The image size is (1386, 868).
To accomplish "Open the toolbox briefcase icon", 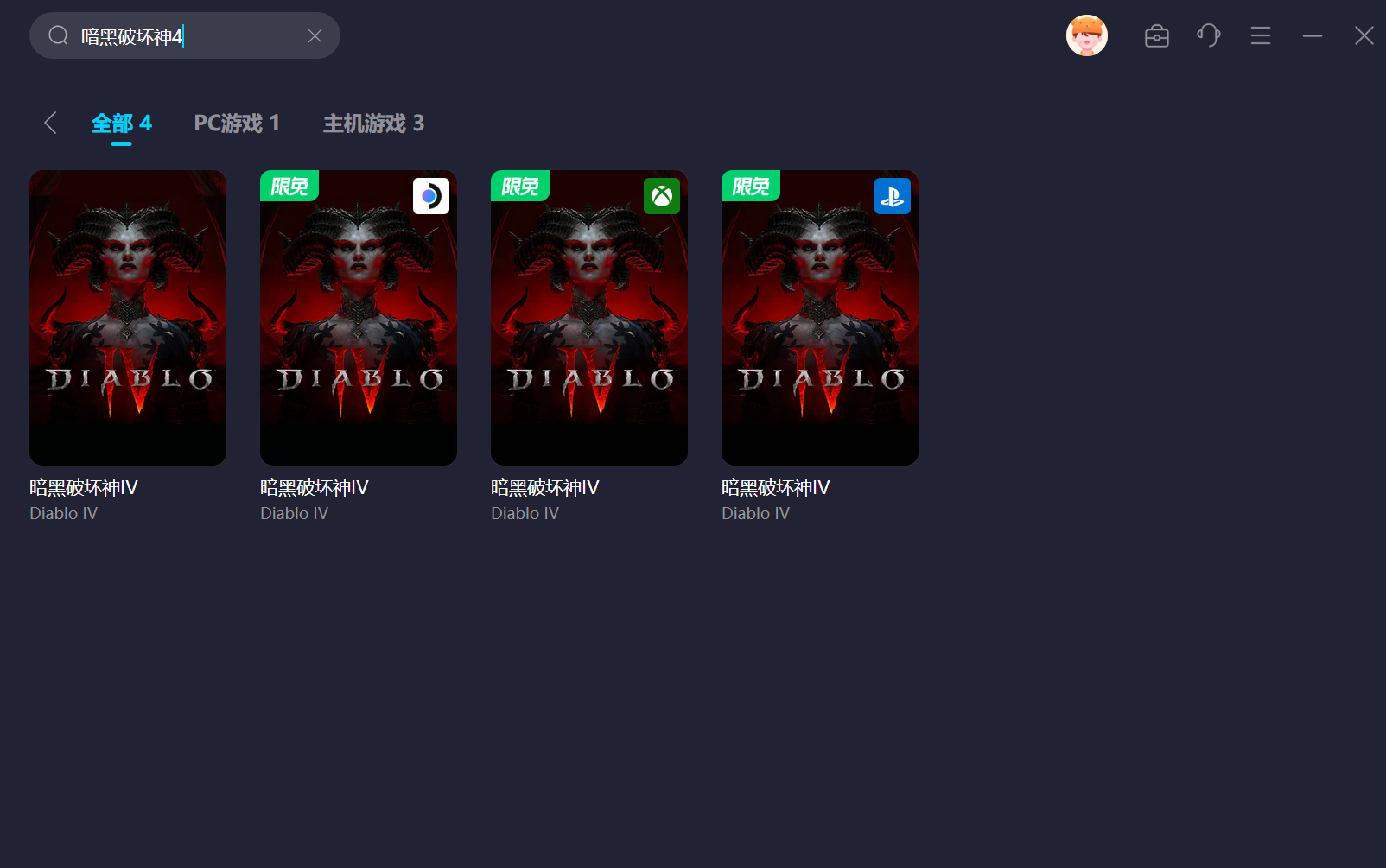I will 1156,35.
